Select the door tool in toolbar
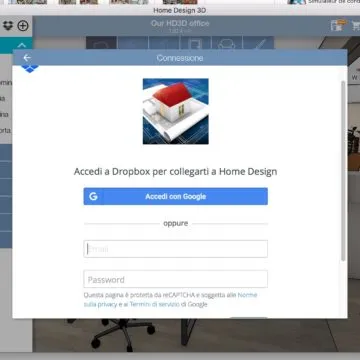 pos(196,43)
